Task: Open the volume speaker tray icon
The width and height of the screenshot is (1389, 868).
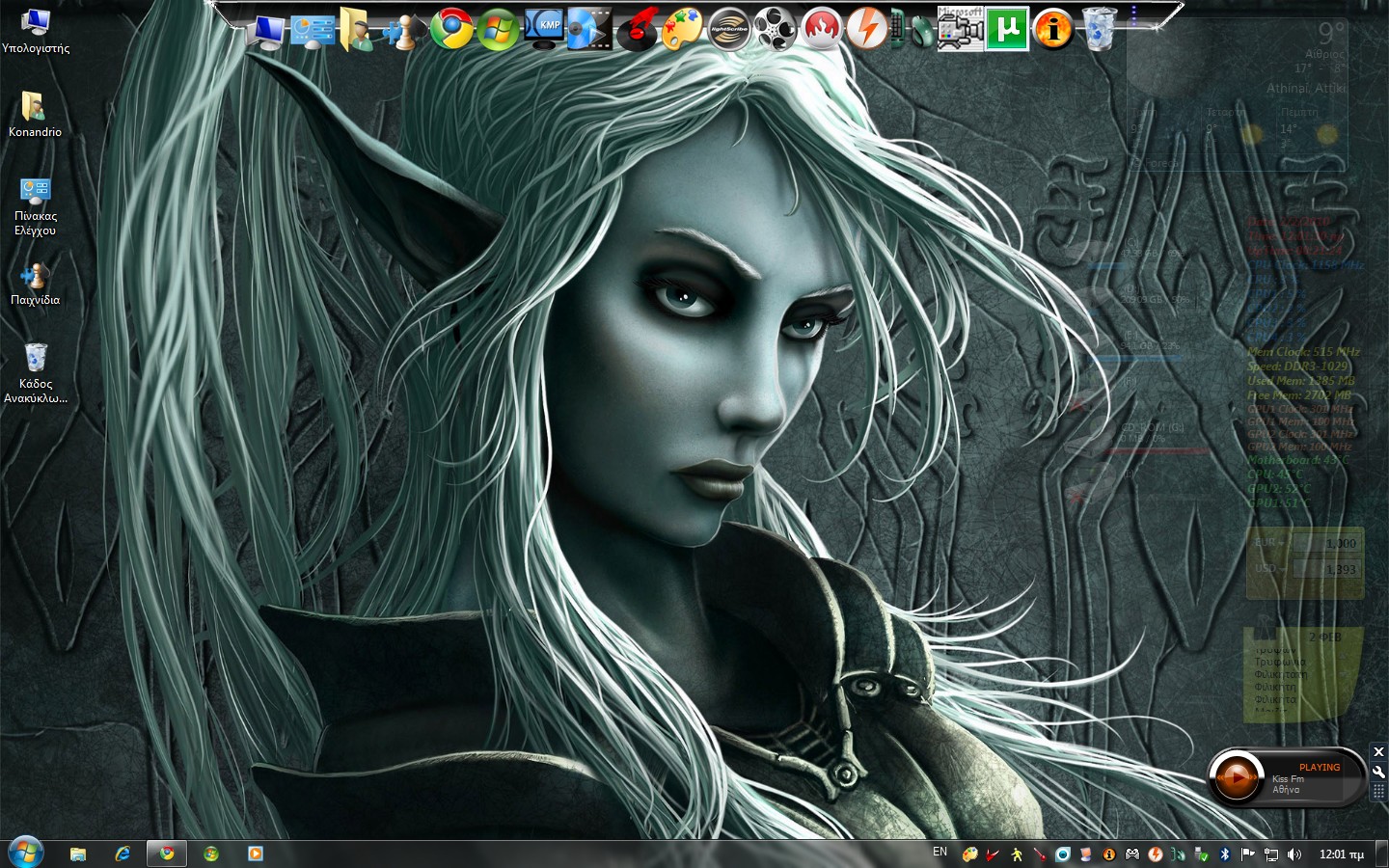Action: point(1294,854)
